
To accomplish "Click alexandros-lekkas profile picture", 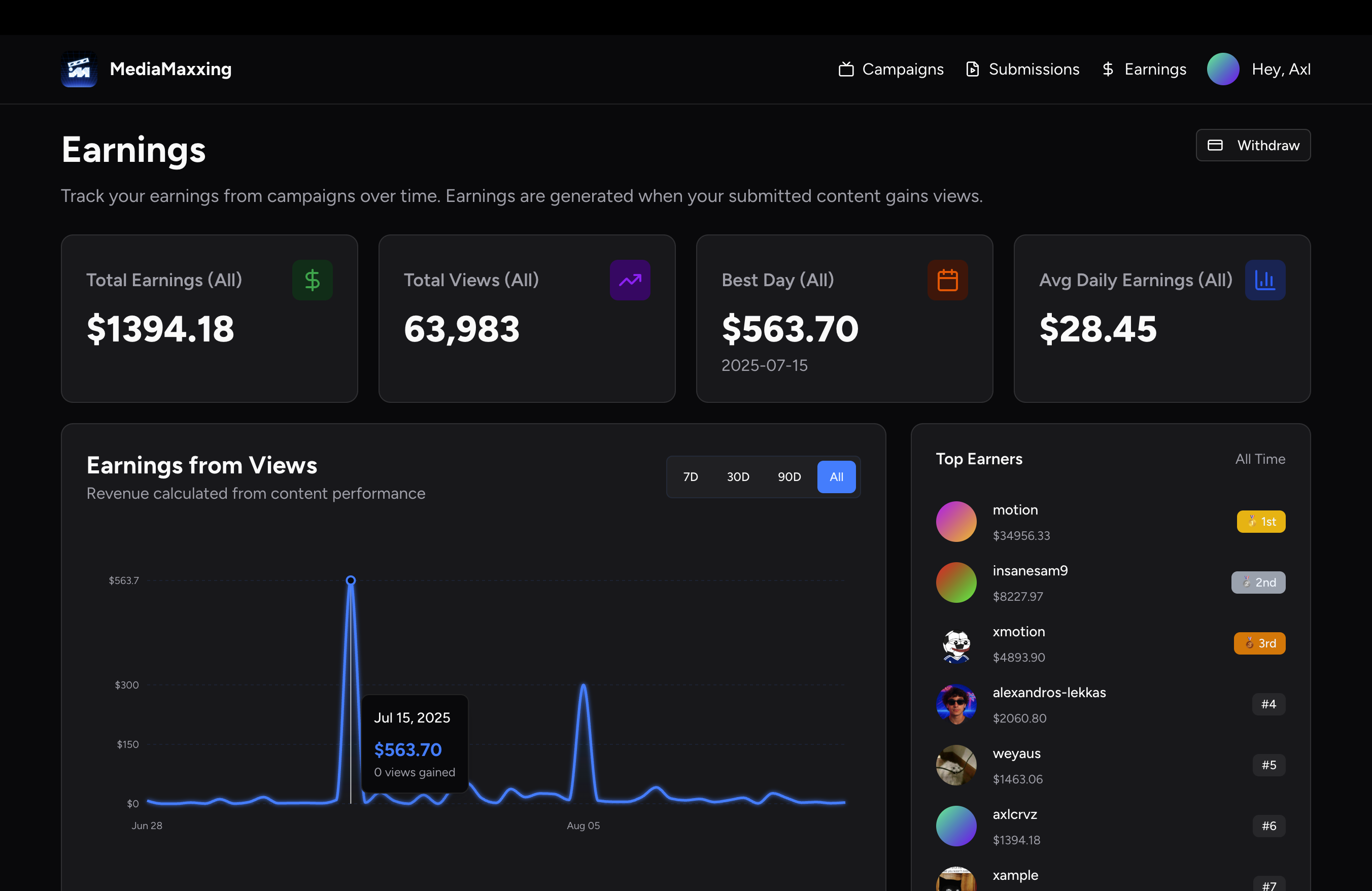I will pos(956,704).
